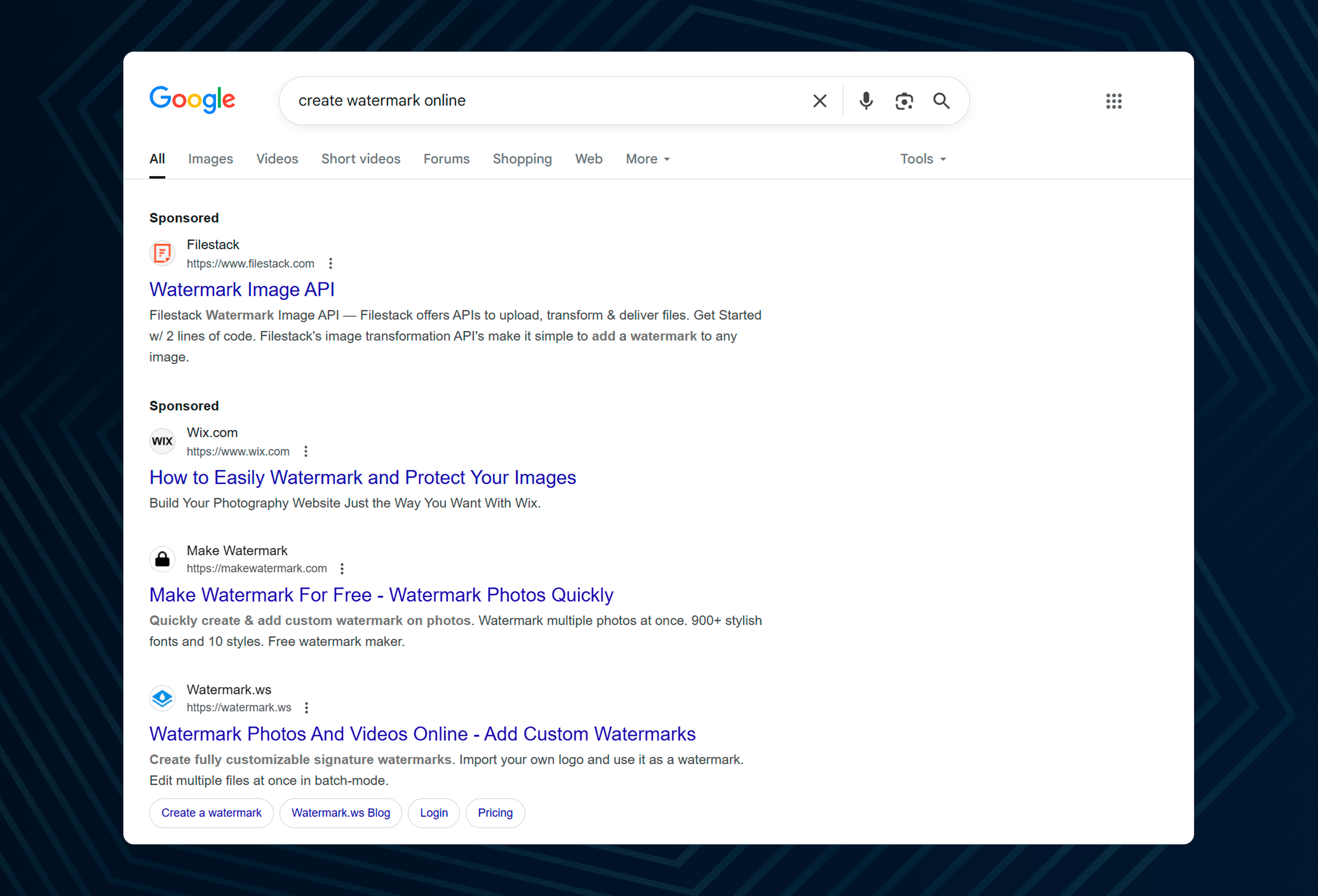
Task: Click the Make Watermark lock favicon
Action: [x=163, y=559]
